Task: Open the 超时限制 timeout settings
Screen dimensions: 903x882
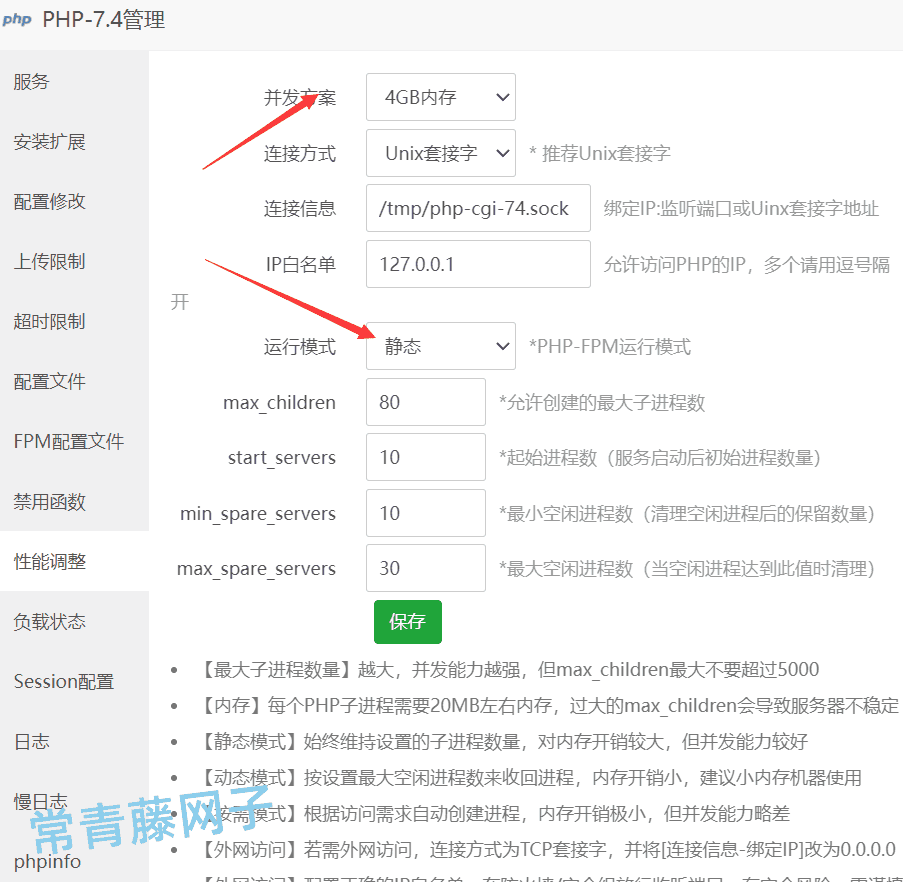Action: [49, 321]
